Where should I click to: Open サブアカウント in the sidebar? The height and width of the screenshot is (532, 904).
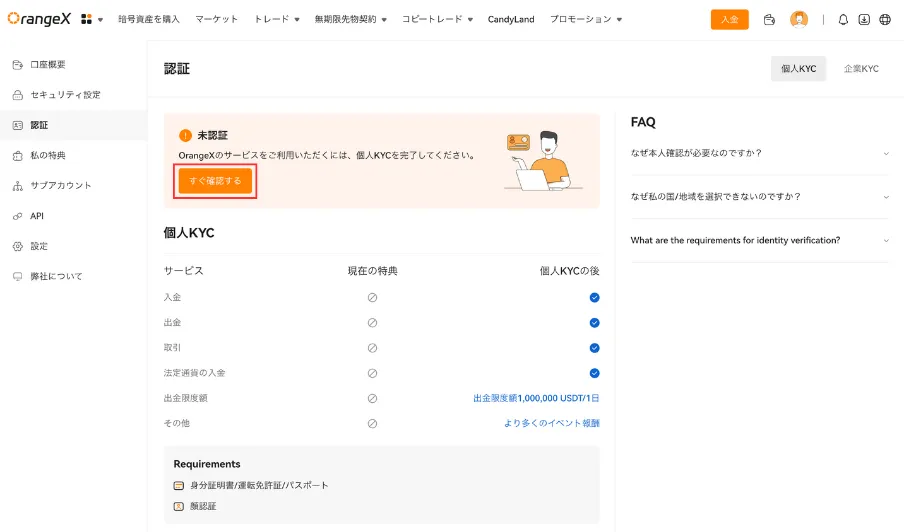pos(73,186)
